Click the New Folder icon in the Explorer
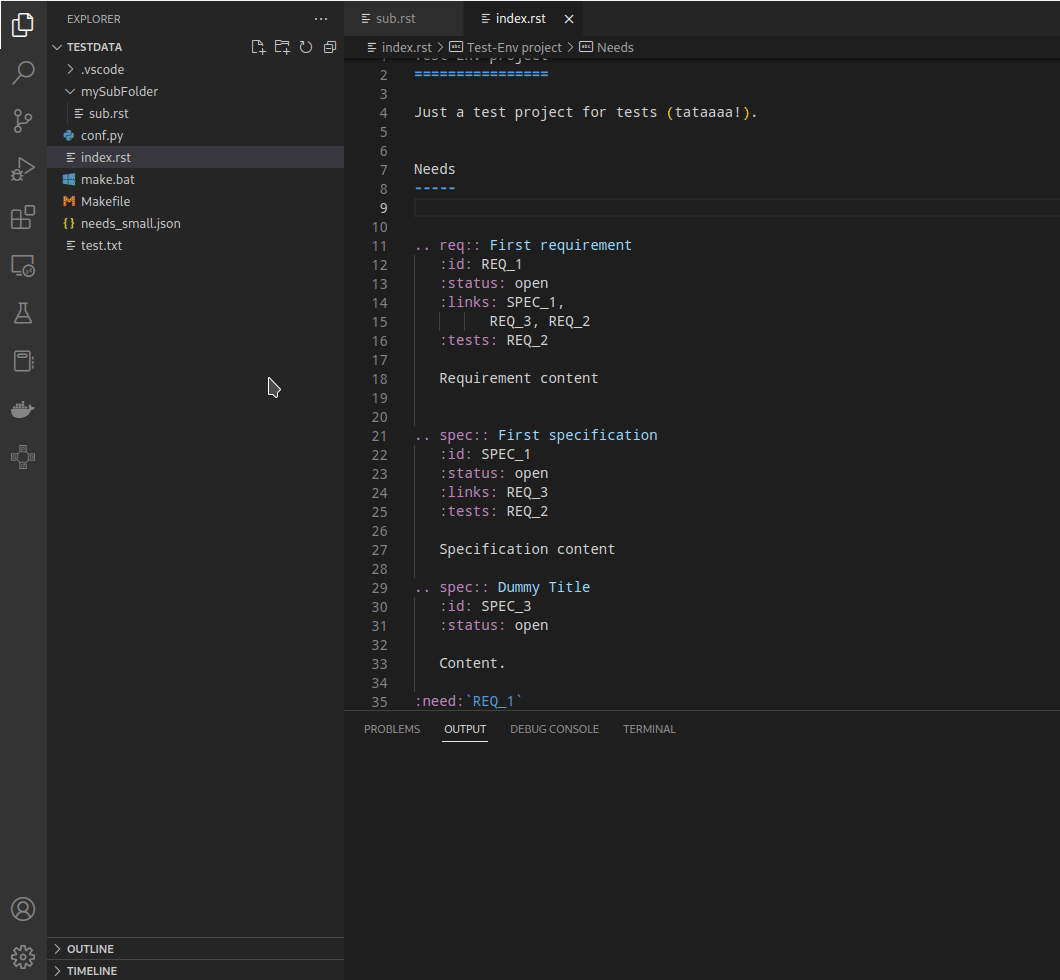 pyautogui.click(x=282, y=47)
